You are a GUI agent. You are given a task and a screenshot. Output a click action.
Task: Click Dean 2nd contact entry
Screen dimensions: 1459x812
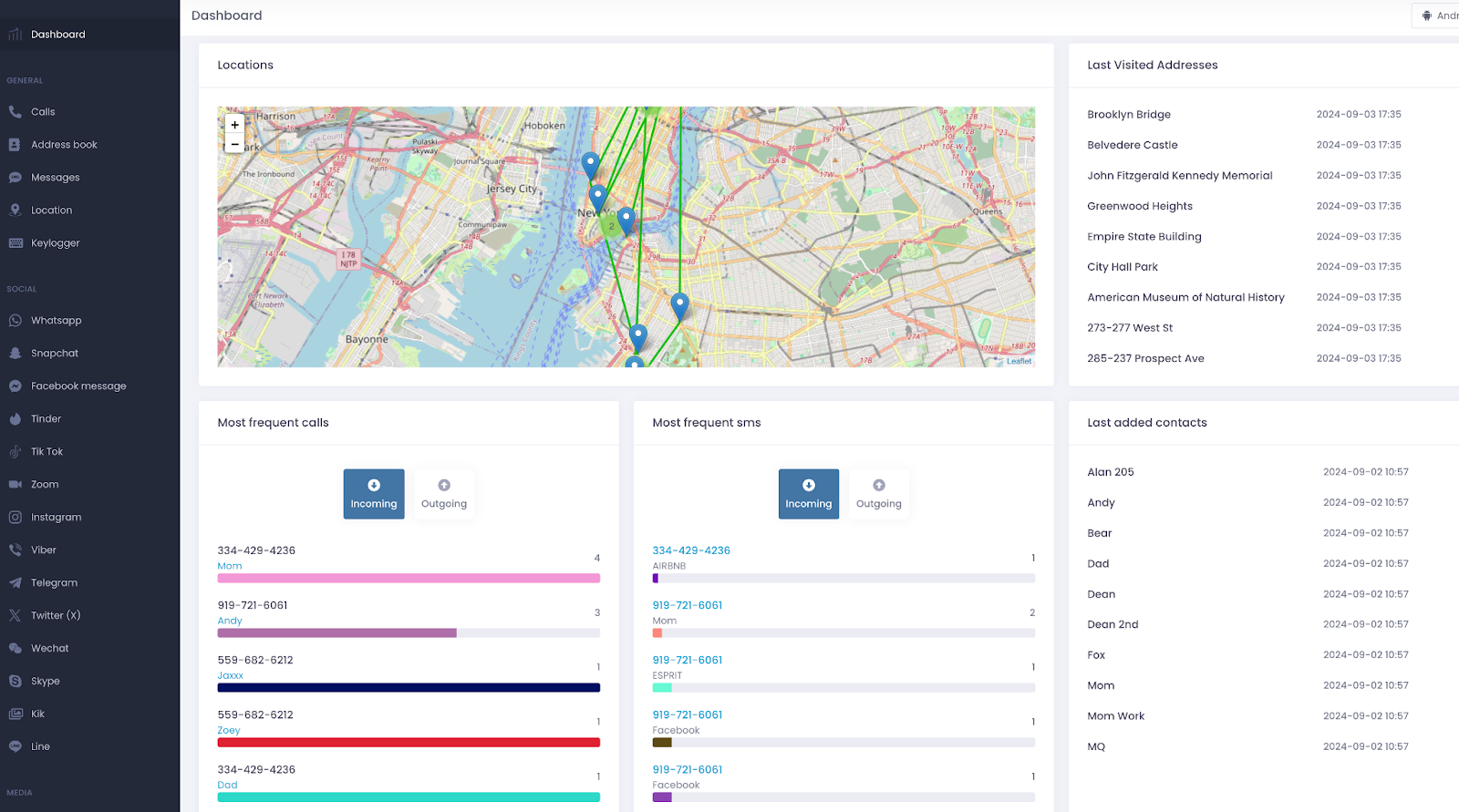click(x=1112, y=624)
